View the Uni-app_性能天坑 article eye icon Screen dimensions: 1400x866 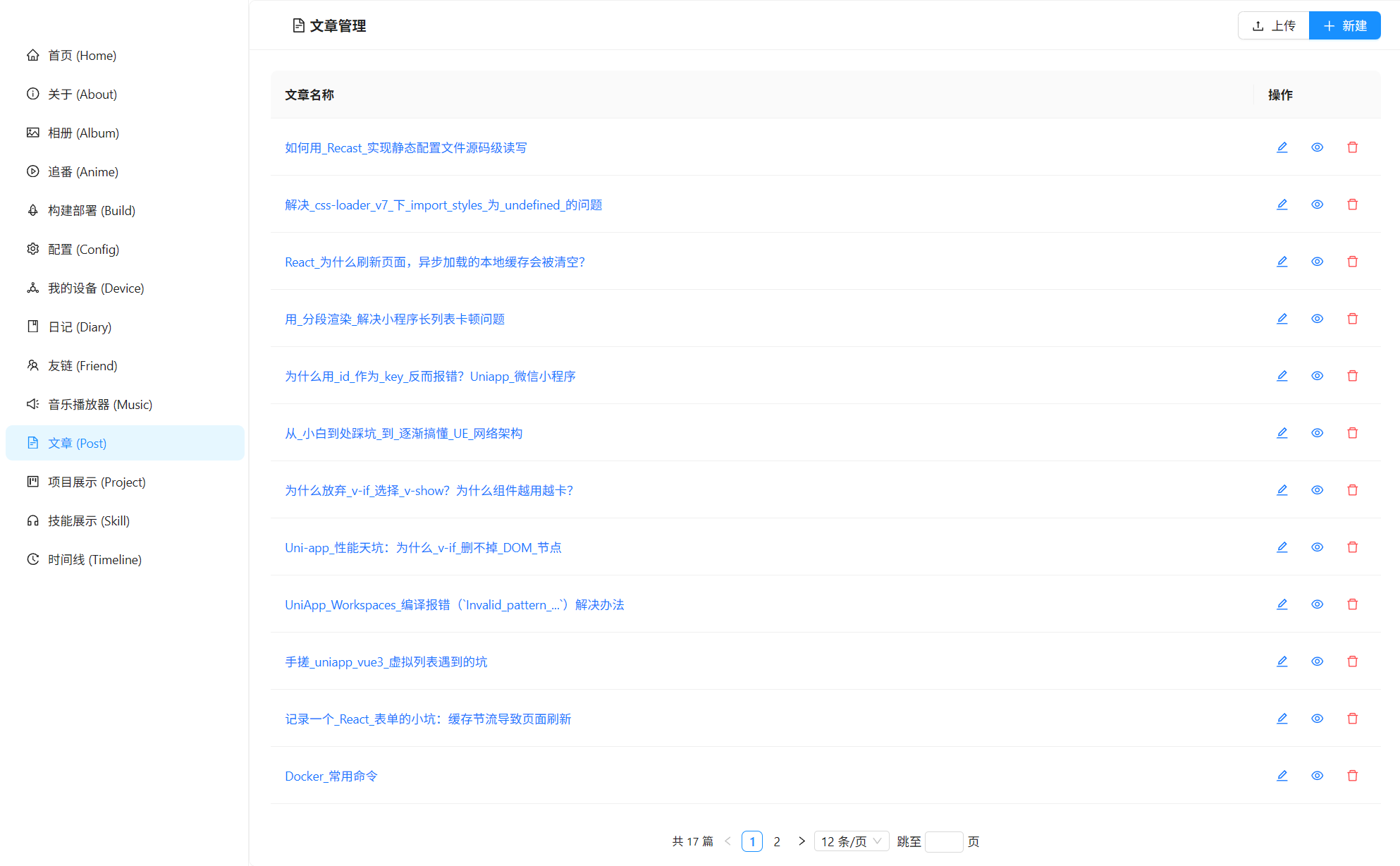(x=1317, y=547)
